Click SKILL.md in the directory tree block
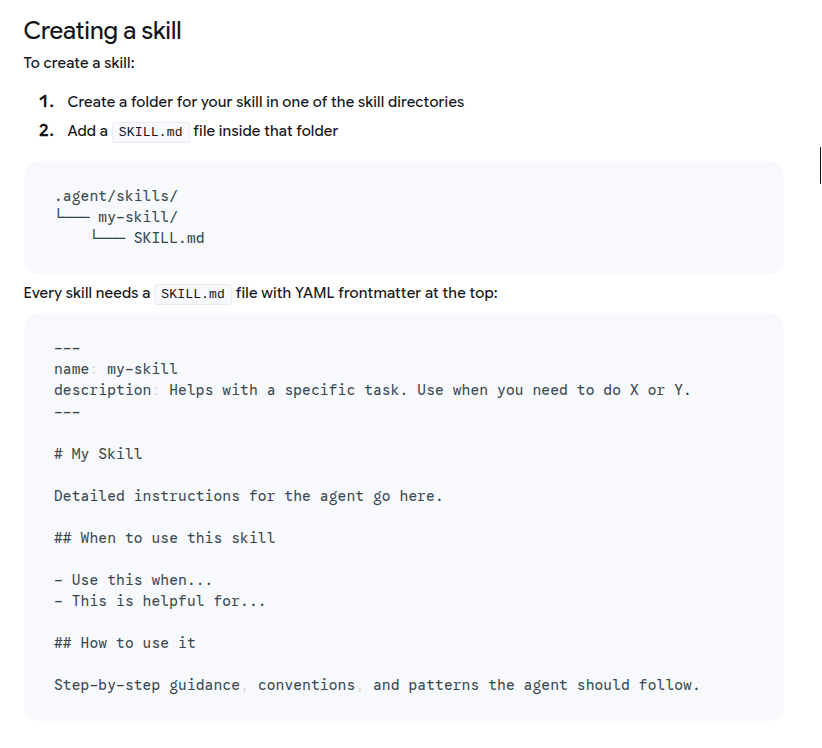Image resolution: width=822 pixels, height=748 pixels. (168, 238)
